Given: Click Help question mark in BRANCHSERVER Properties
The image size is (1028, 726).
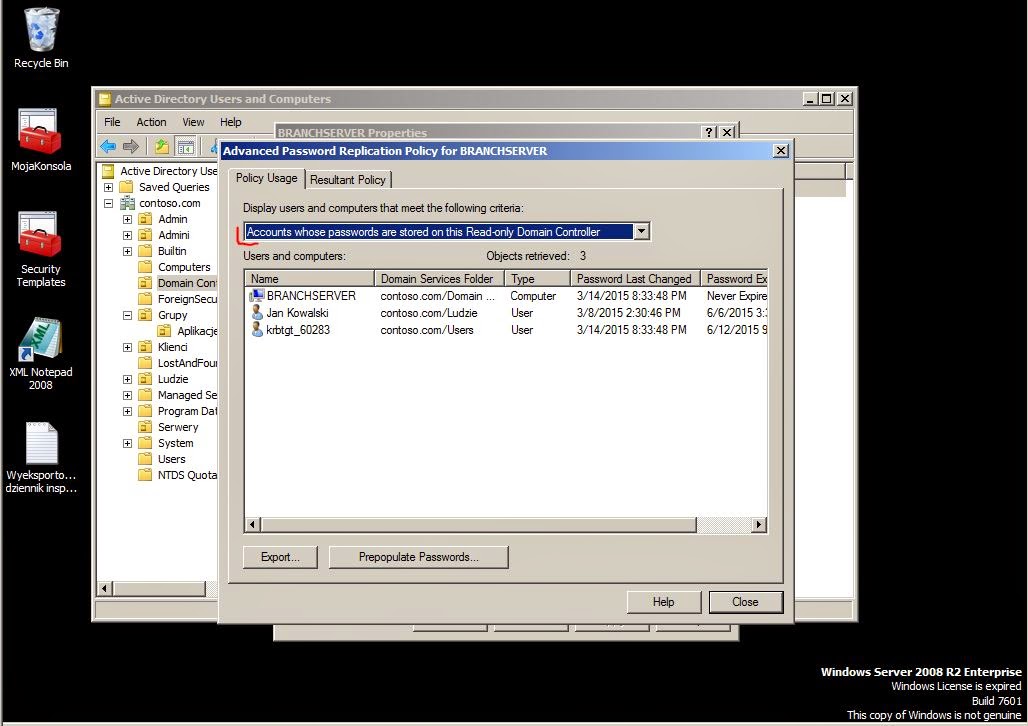Looking at the screenshot, I should [x=709, y=132].
